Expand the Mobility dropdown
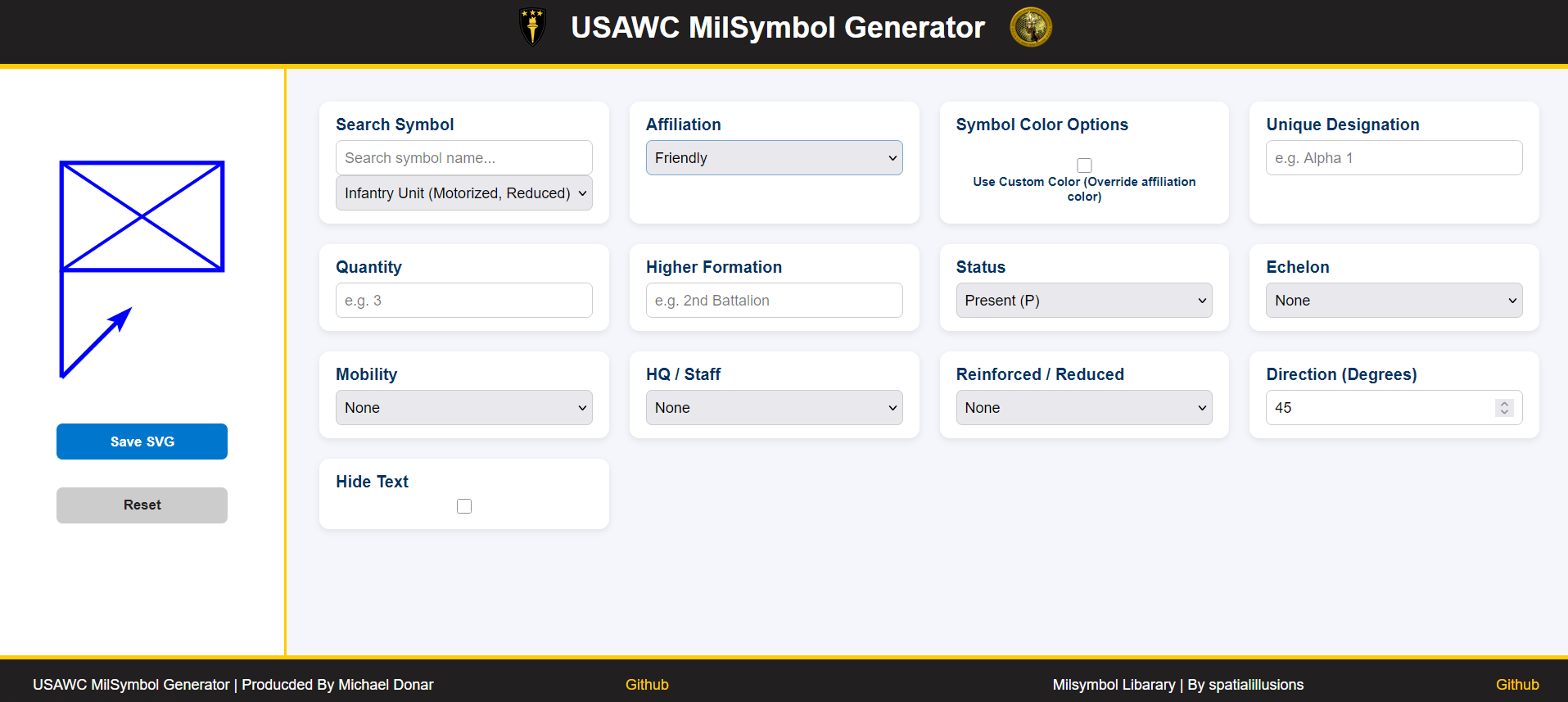The height and width of the screenshot is (702, 1568). pyautogui.click(x=463, y=407)
